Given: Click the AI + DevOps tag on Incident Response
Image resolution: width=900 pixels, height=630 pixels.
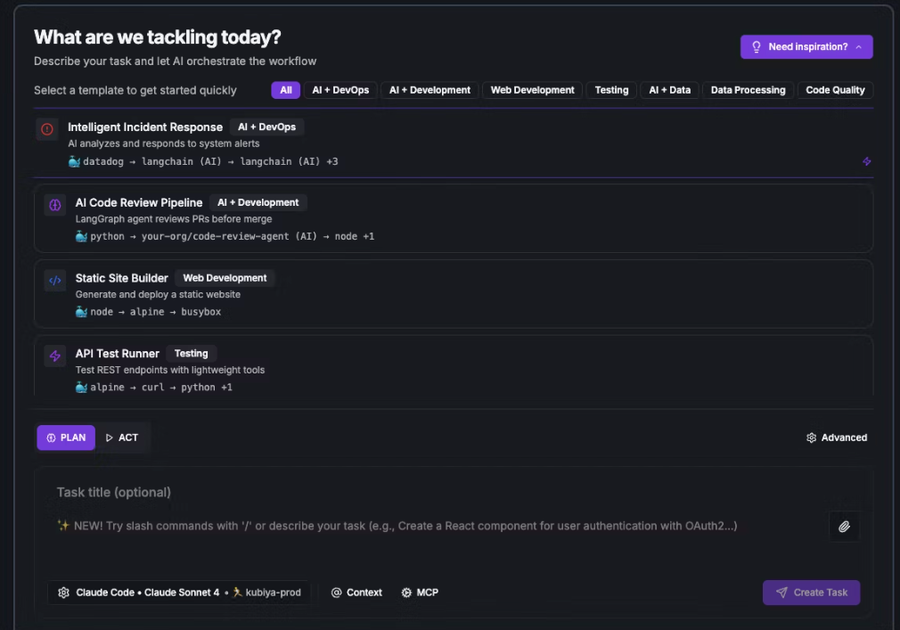Looking at the screenshot, I should point(267,127).
